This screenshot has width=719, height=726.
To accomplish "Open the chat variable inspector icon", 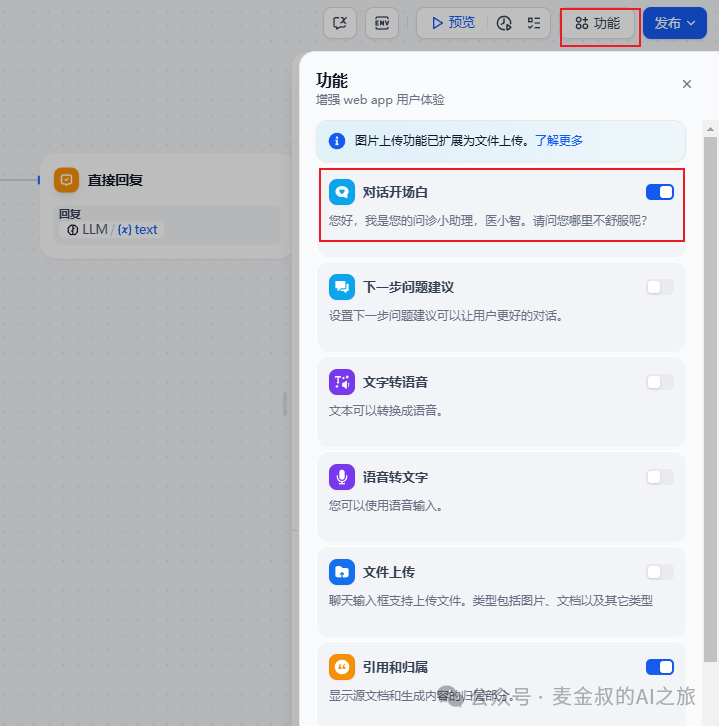I will [x=340, y=23].
